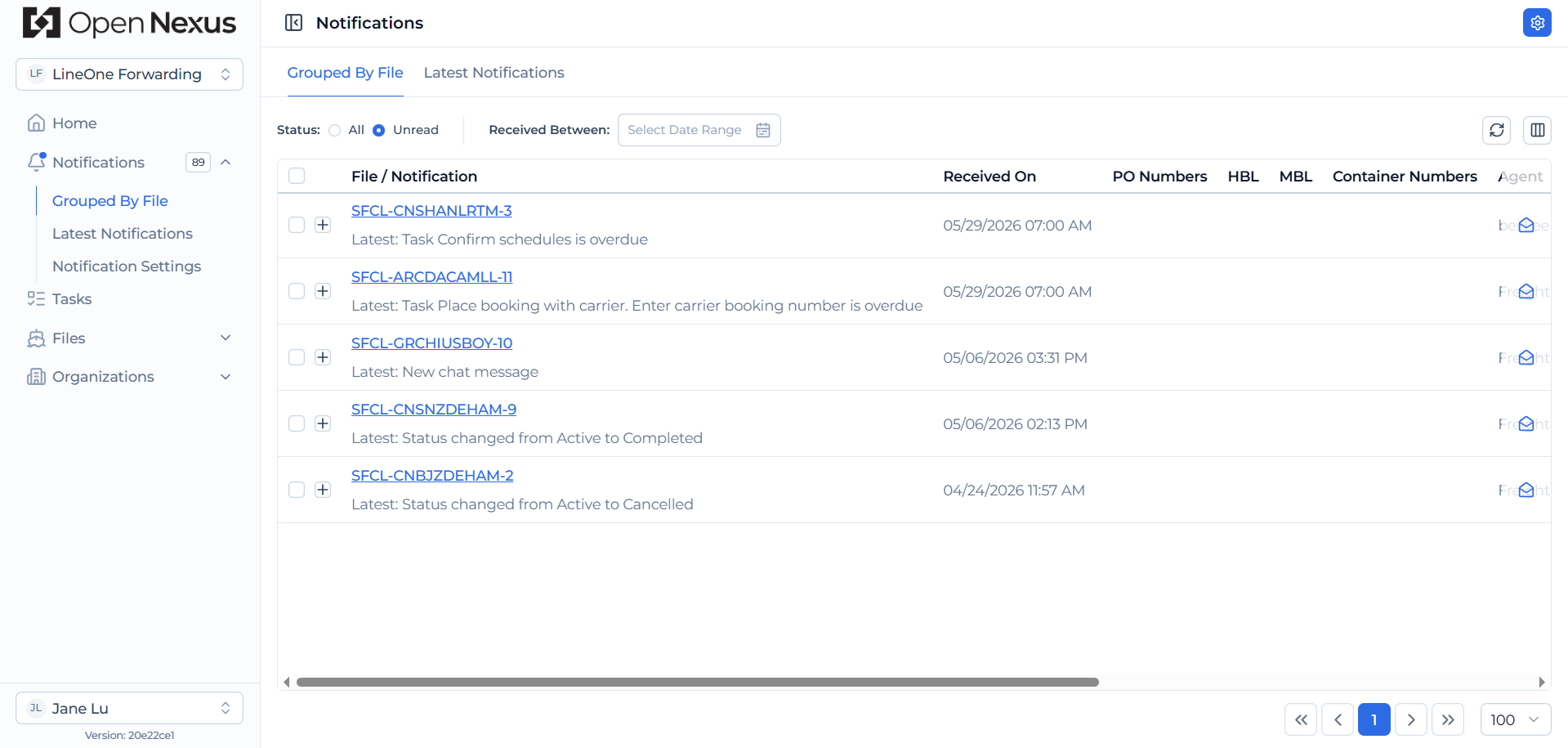Expand SFCL-GRCHIUSBOY-10 row with plus

[x=323, y=357]
